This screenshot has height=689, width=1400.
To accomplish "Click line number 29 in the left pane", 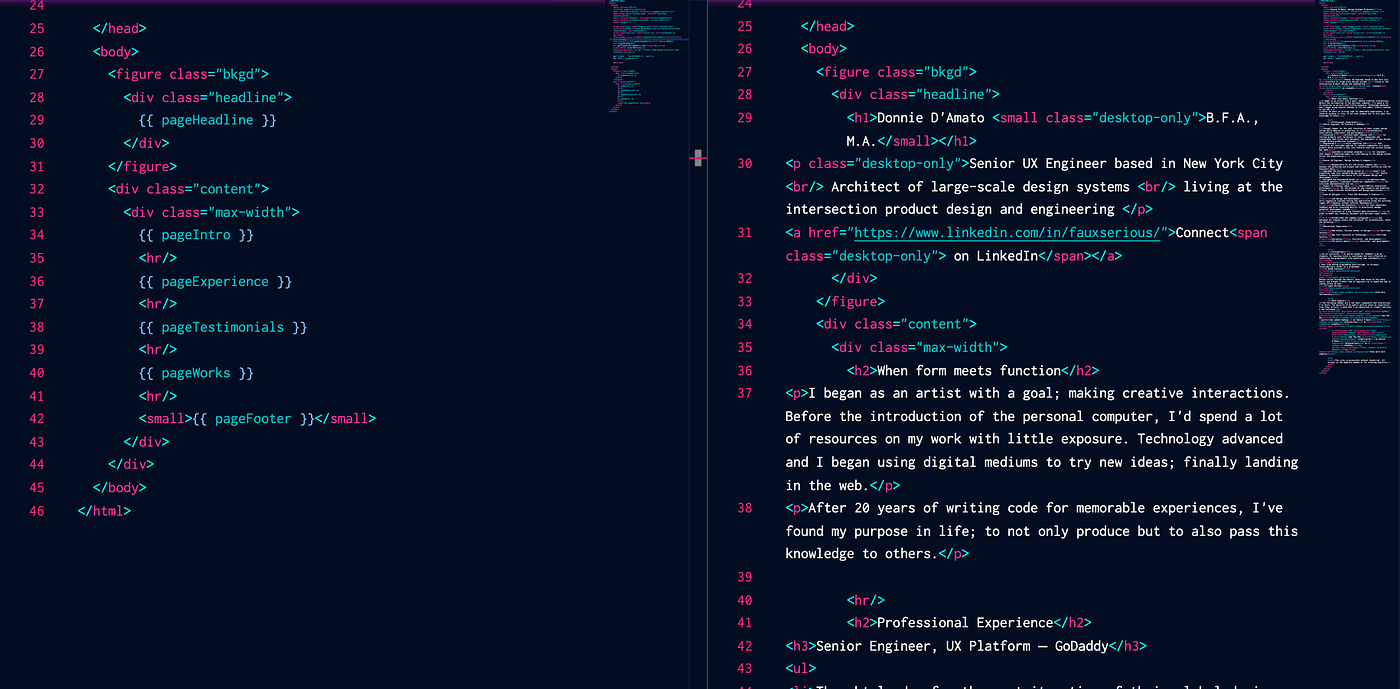I will [x=36, y=119].
